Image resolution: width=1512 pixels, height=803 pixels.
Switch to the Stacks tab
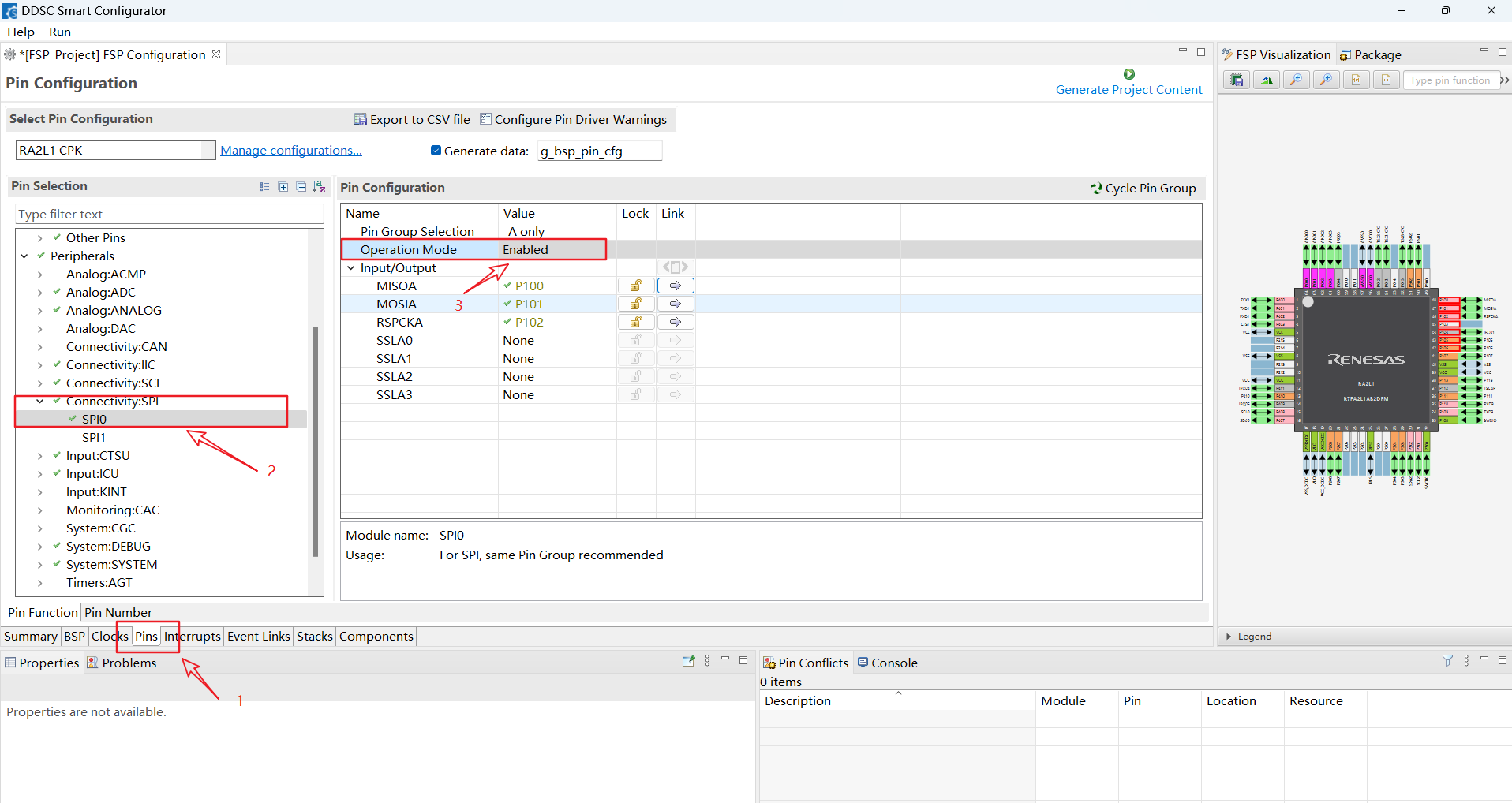(315, 637)
